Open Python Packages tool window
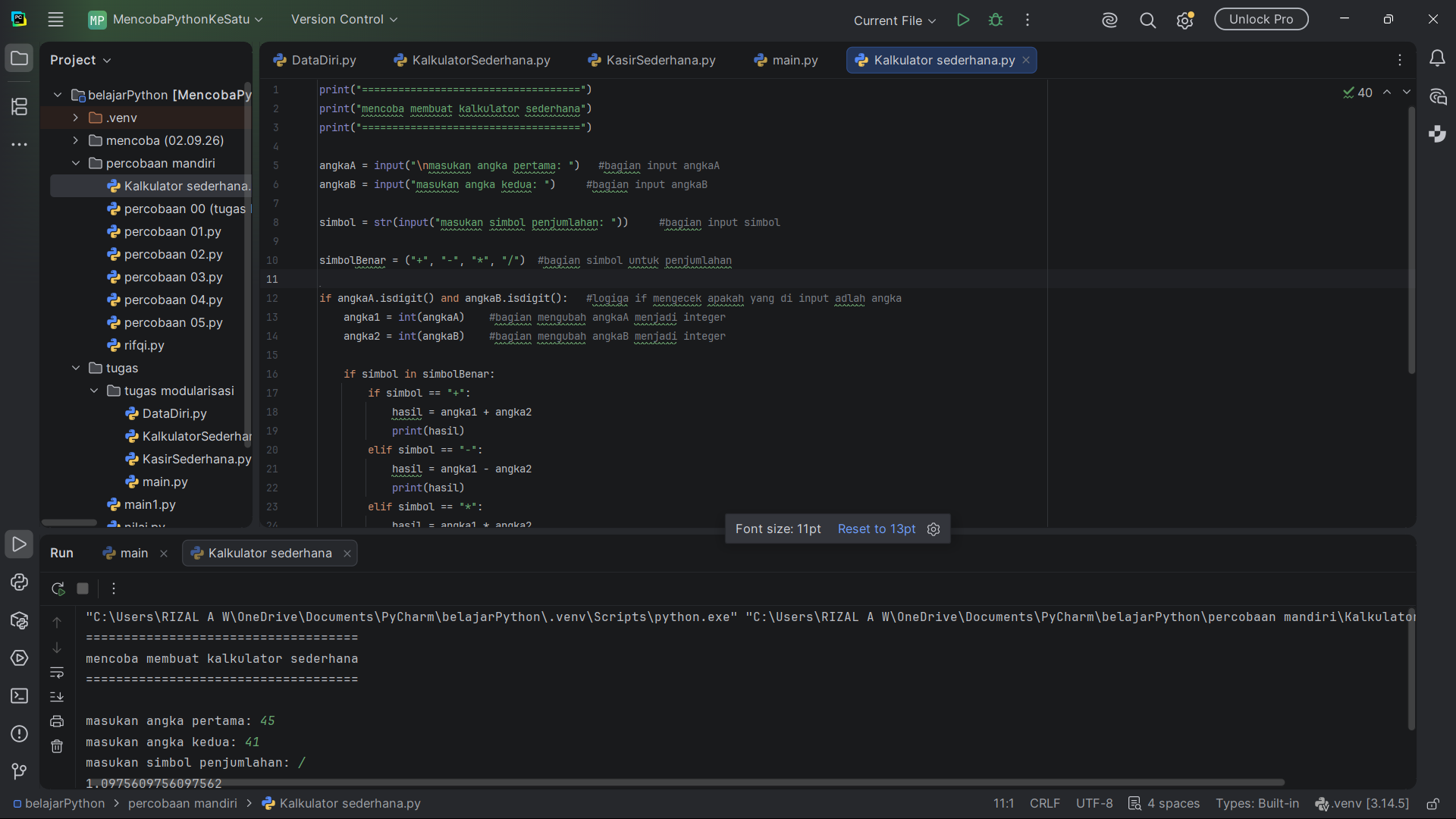The height and width of the screenshot is (819, 1456). 20,620
